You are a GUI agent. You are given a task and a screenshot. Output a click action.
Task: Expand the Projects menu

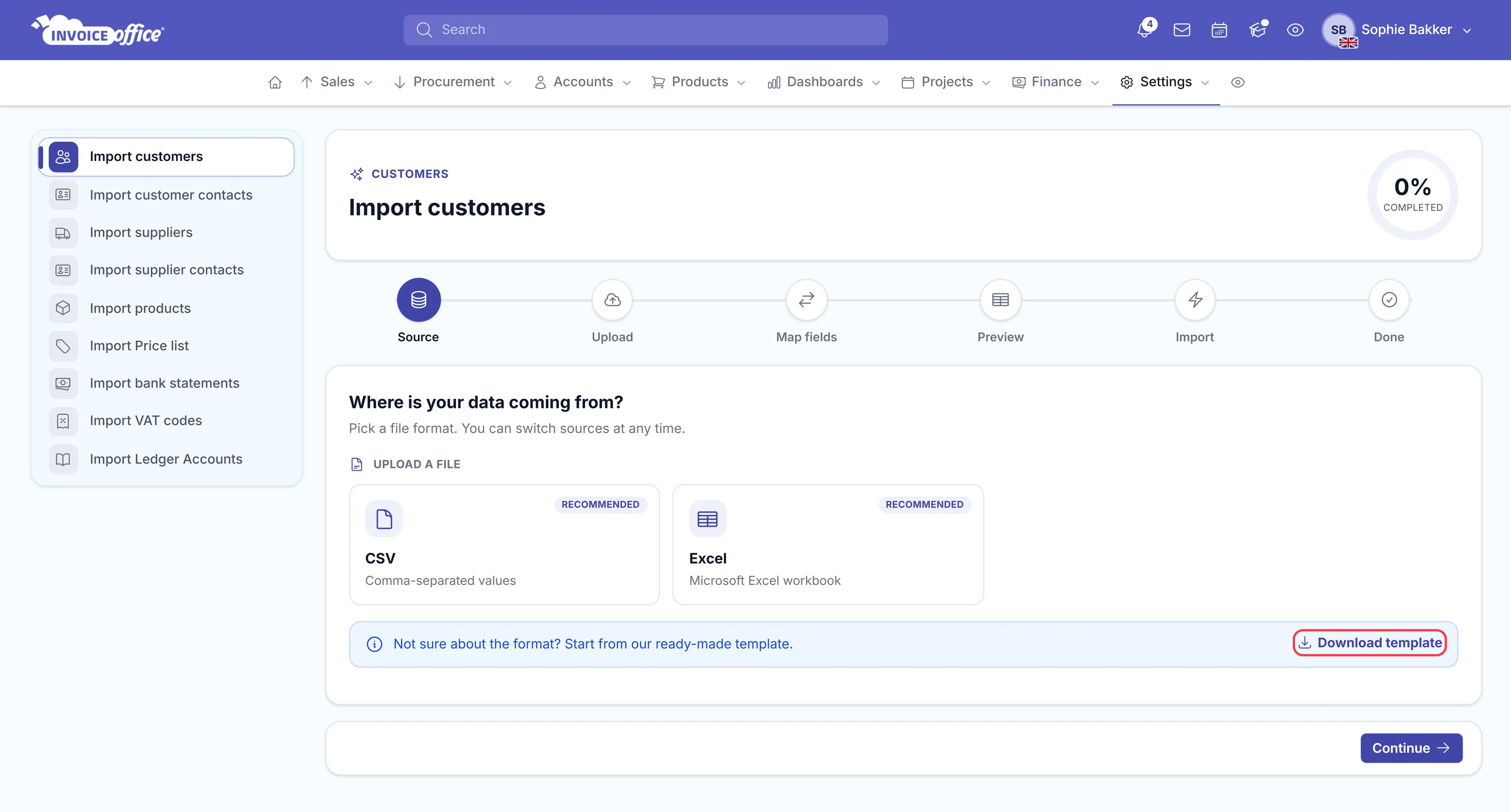coord(946,83)
